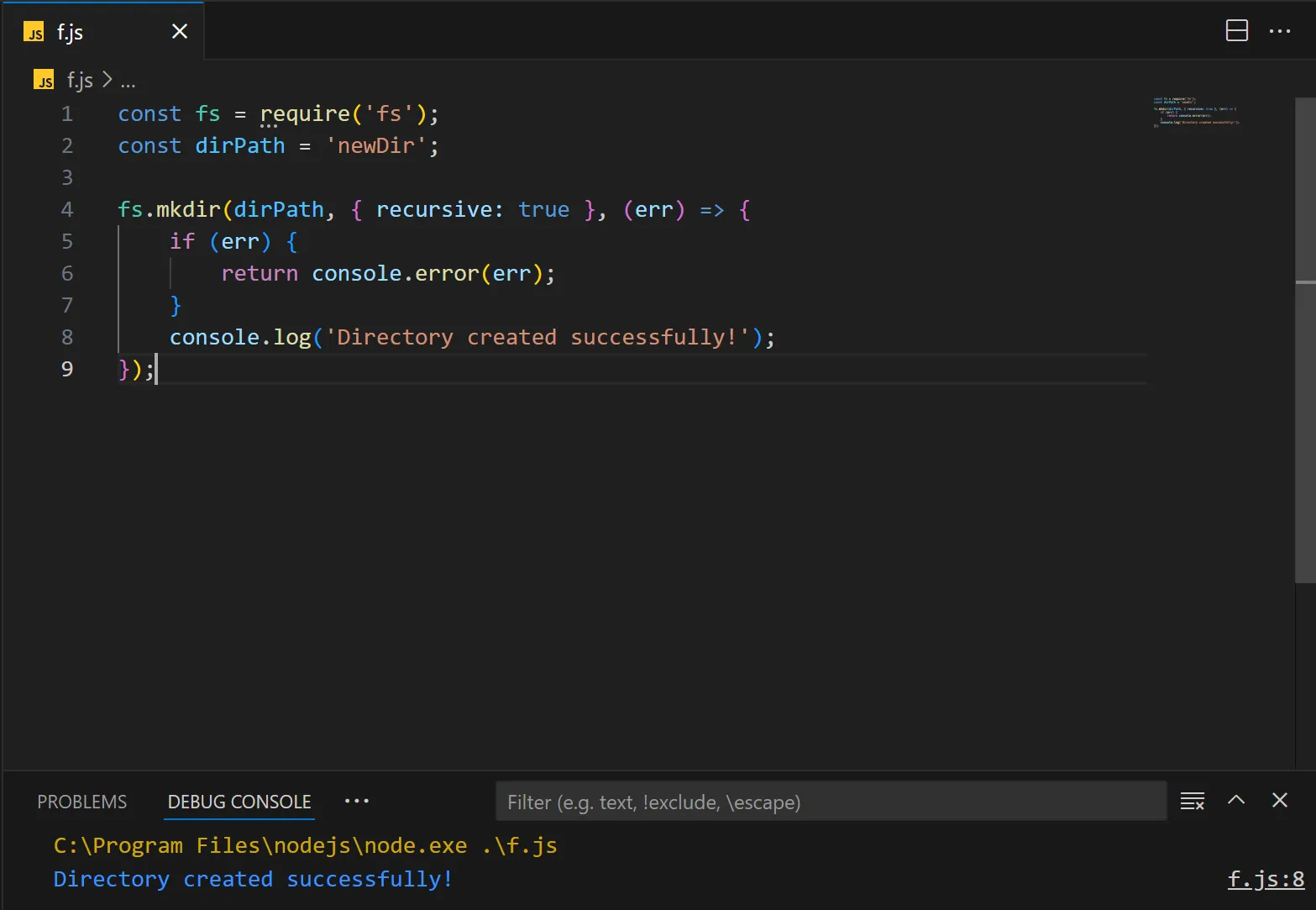Image resolution: width=1316 pixels, height=910 pixels.
Task: Close the bottom panel
Action: [1280, 800]
